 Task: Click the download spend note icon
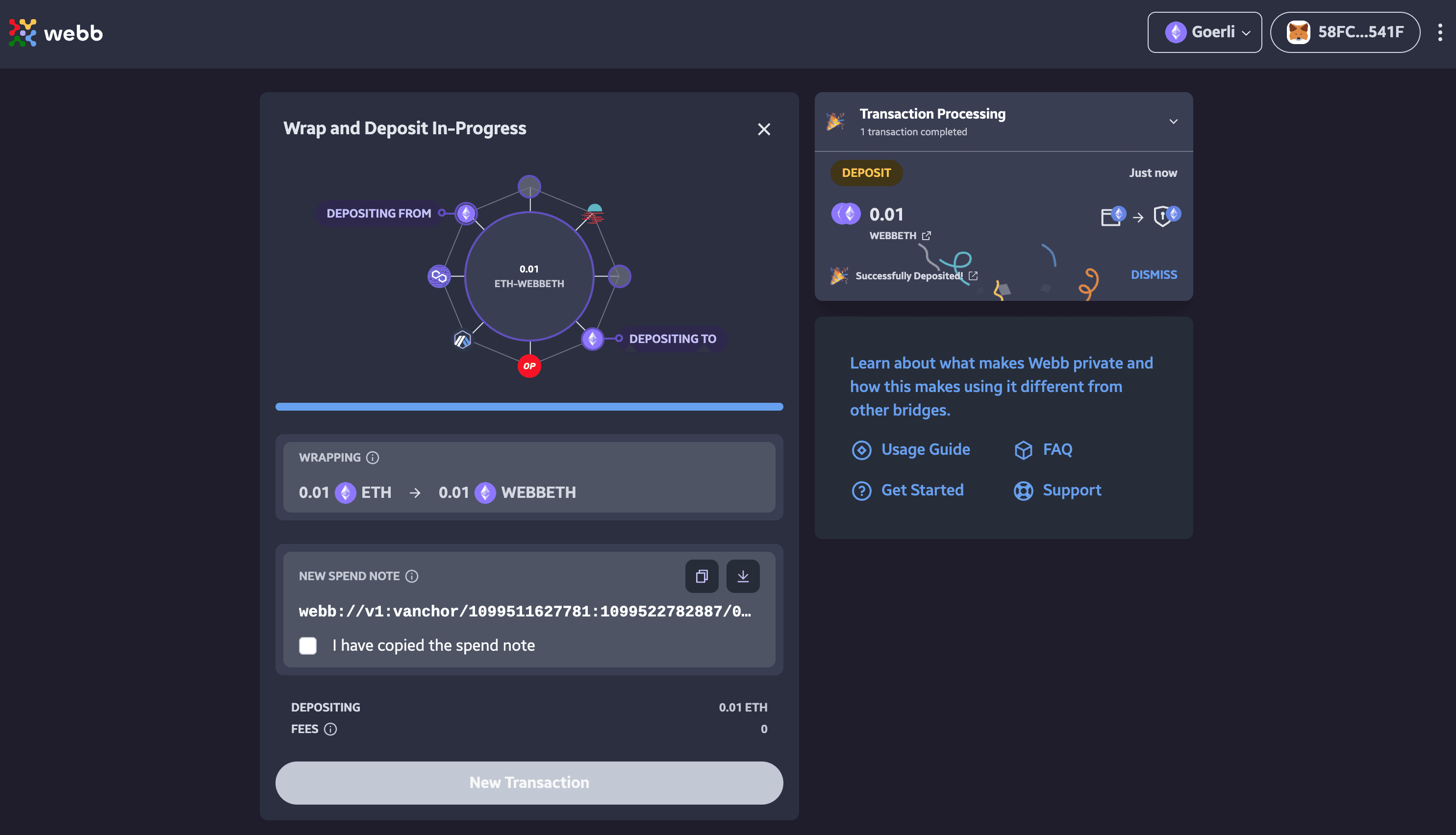click(x=743, y=575)
